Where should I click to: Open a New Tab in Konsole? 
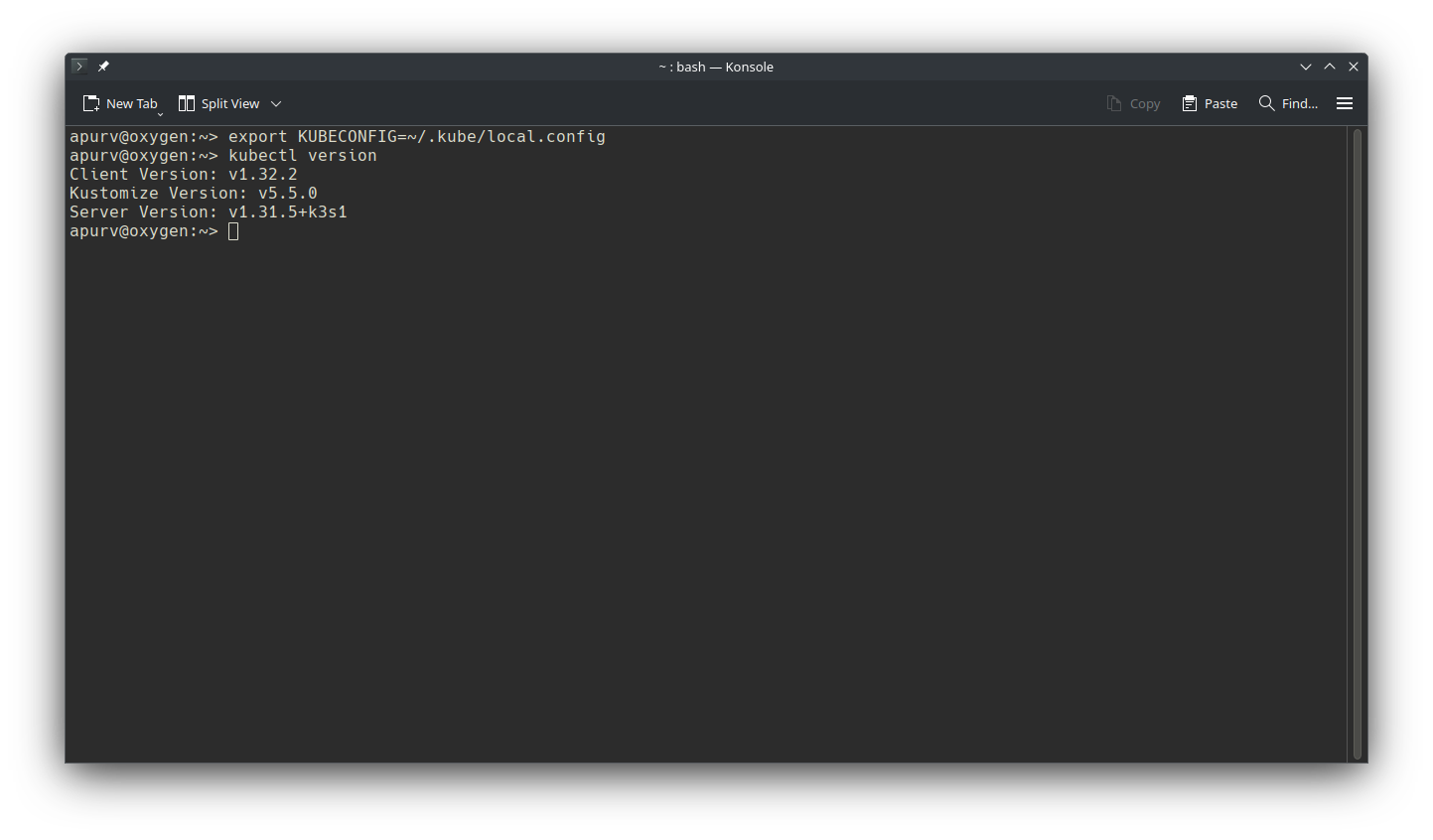coord(120,103)
